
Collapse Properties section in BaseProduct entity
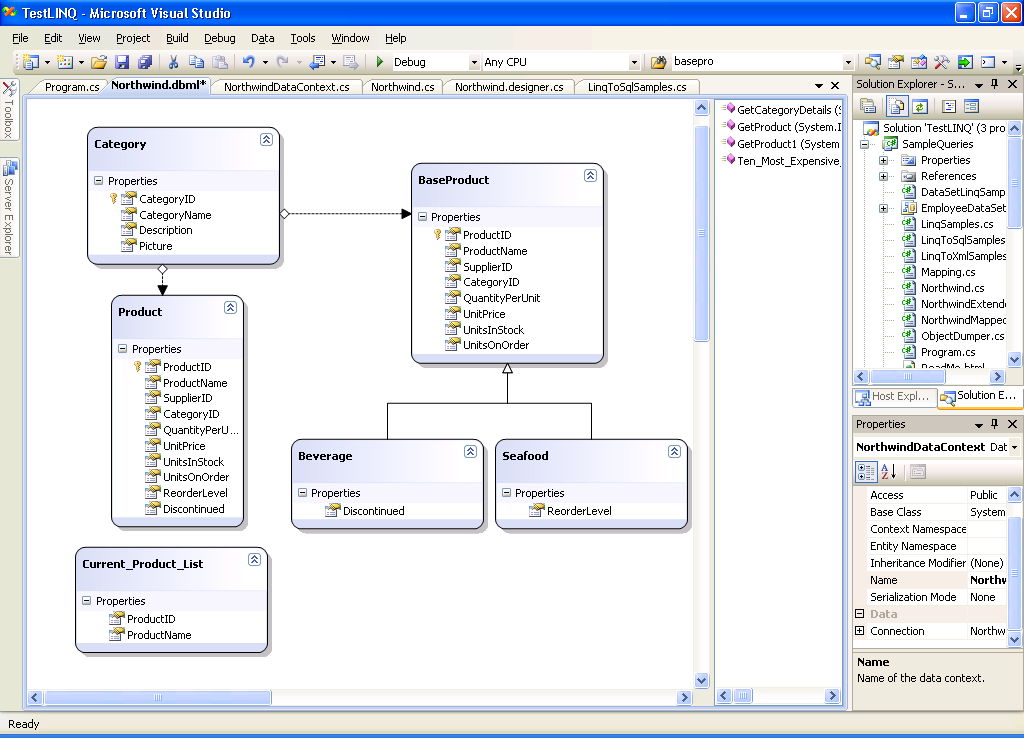423,216
